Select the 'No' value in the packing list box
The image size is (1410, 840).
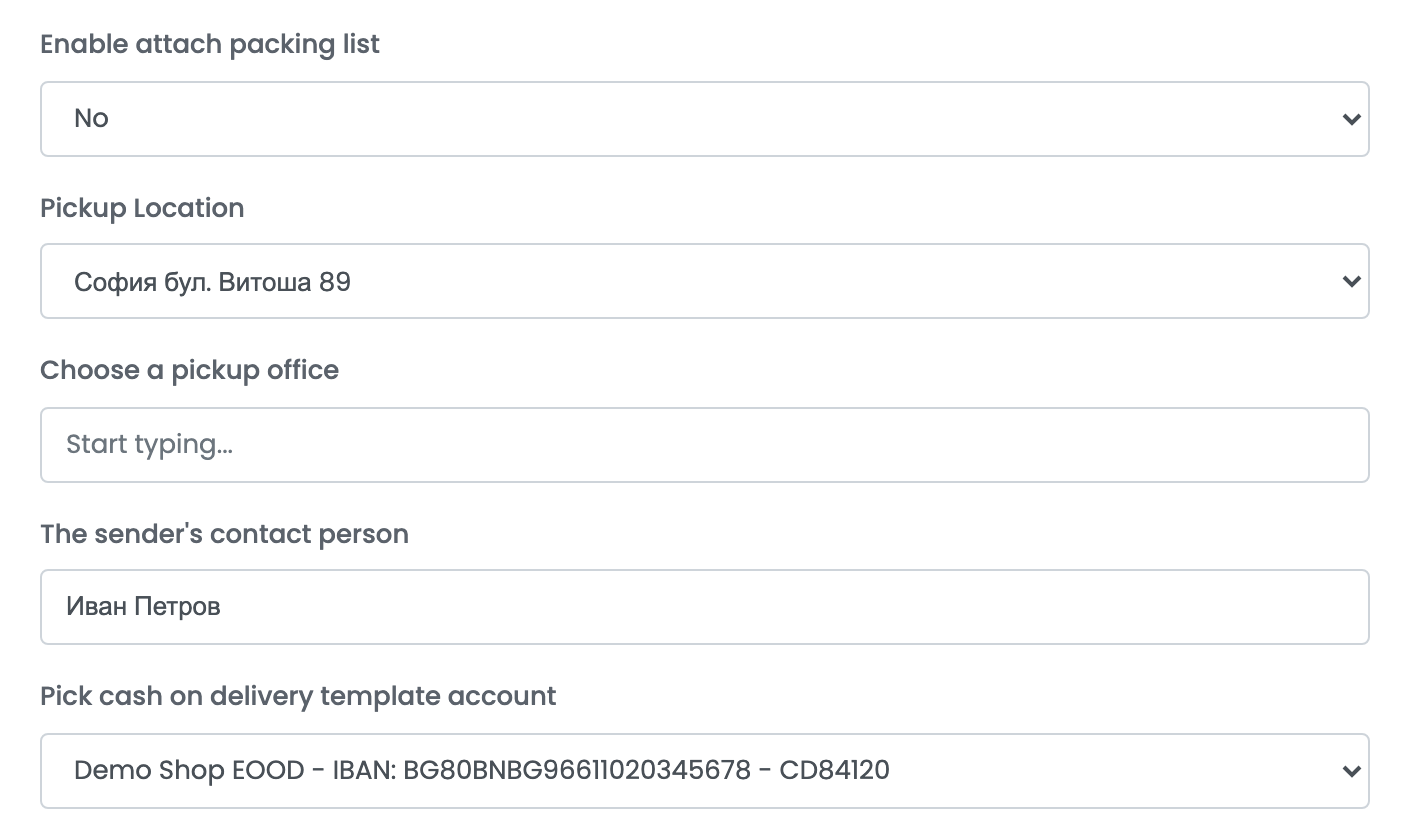91,118
